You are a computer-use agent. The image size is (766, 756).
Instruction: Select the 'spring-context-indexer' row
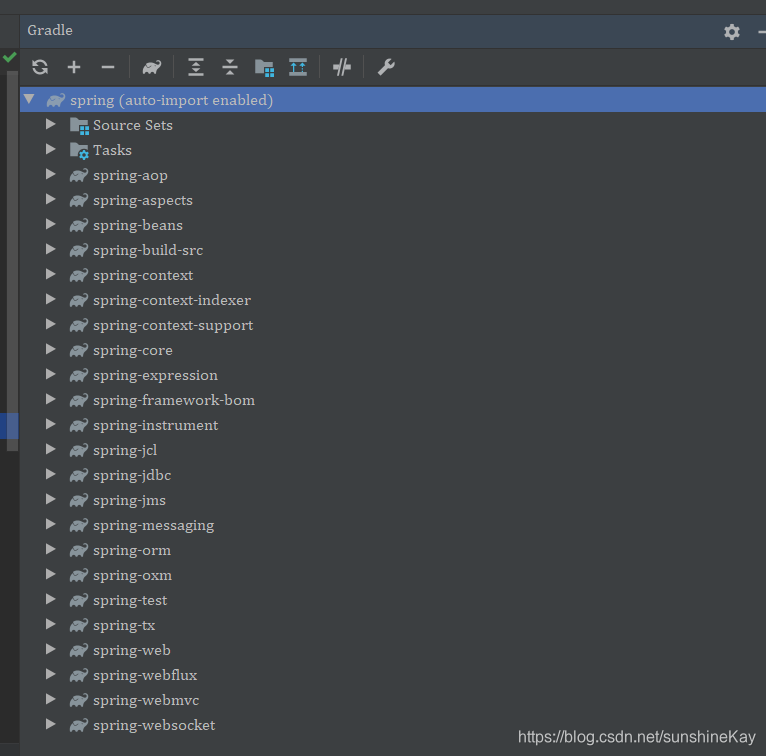click(x=393, y=300)
